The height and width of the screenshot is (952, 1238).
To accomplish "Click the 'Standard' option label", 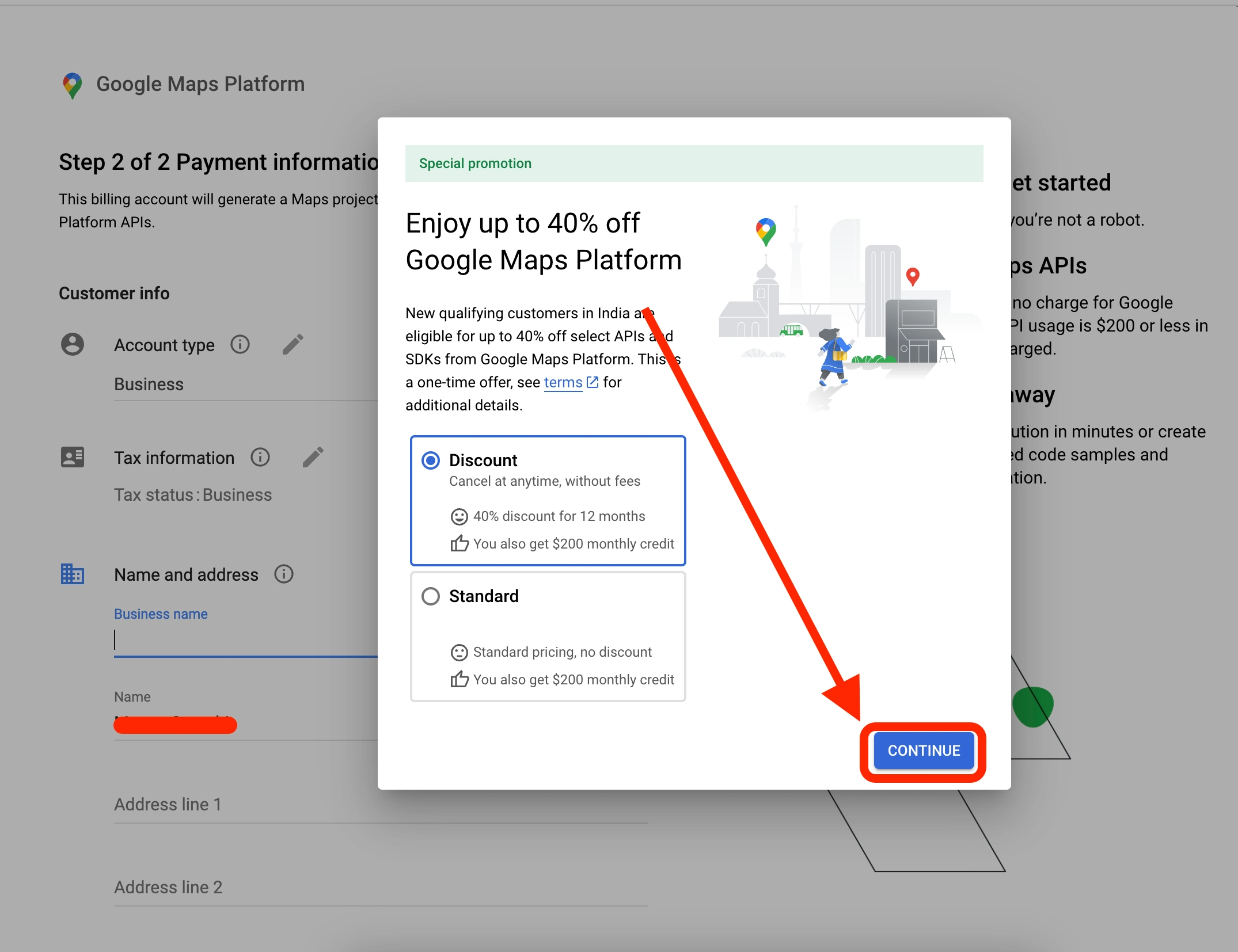I will (x=484, y=596).
